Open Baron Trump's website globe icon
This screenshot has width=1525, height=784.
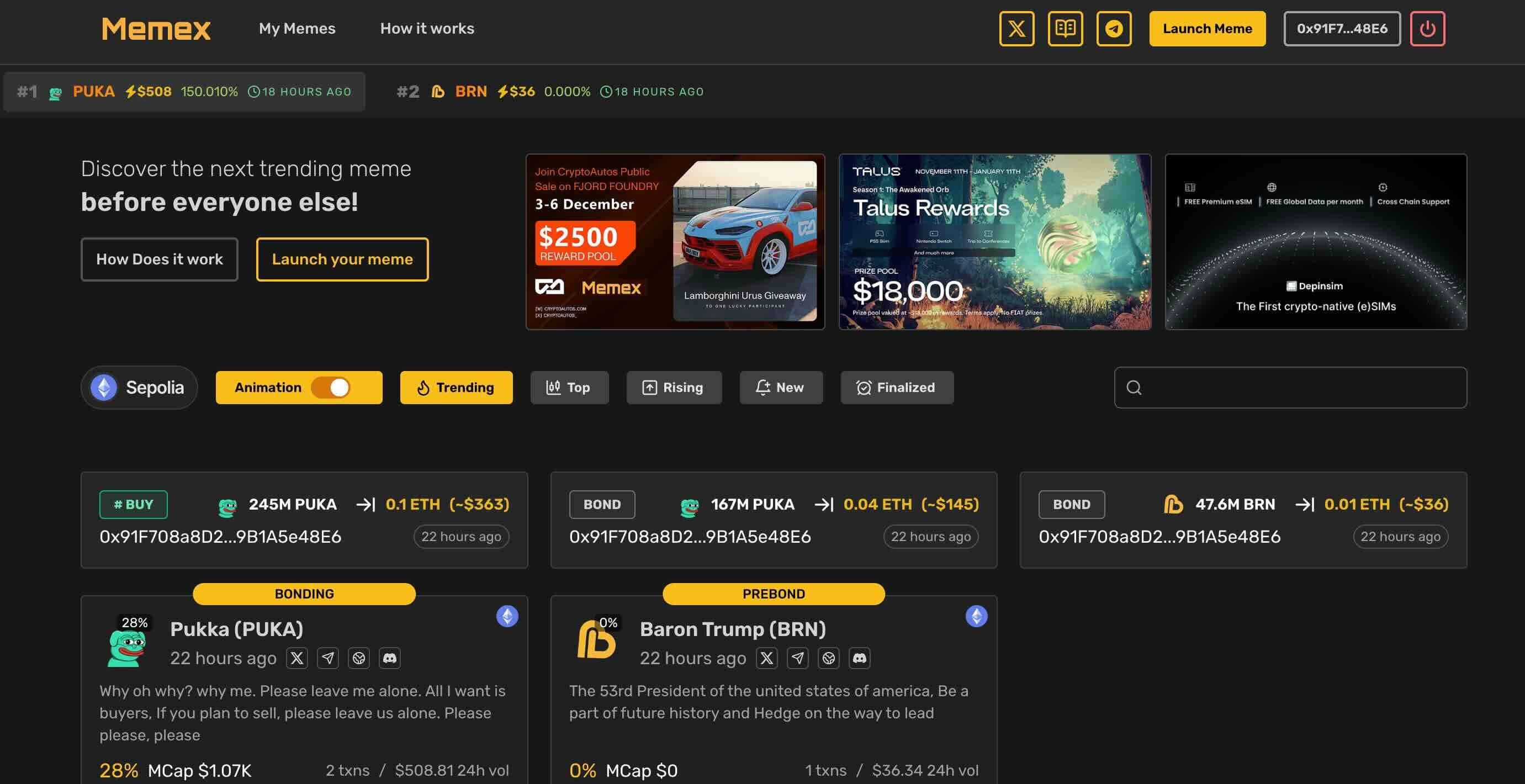pos(829,658)
